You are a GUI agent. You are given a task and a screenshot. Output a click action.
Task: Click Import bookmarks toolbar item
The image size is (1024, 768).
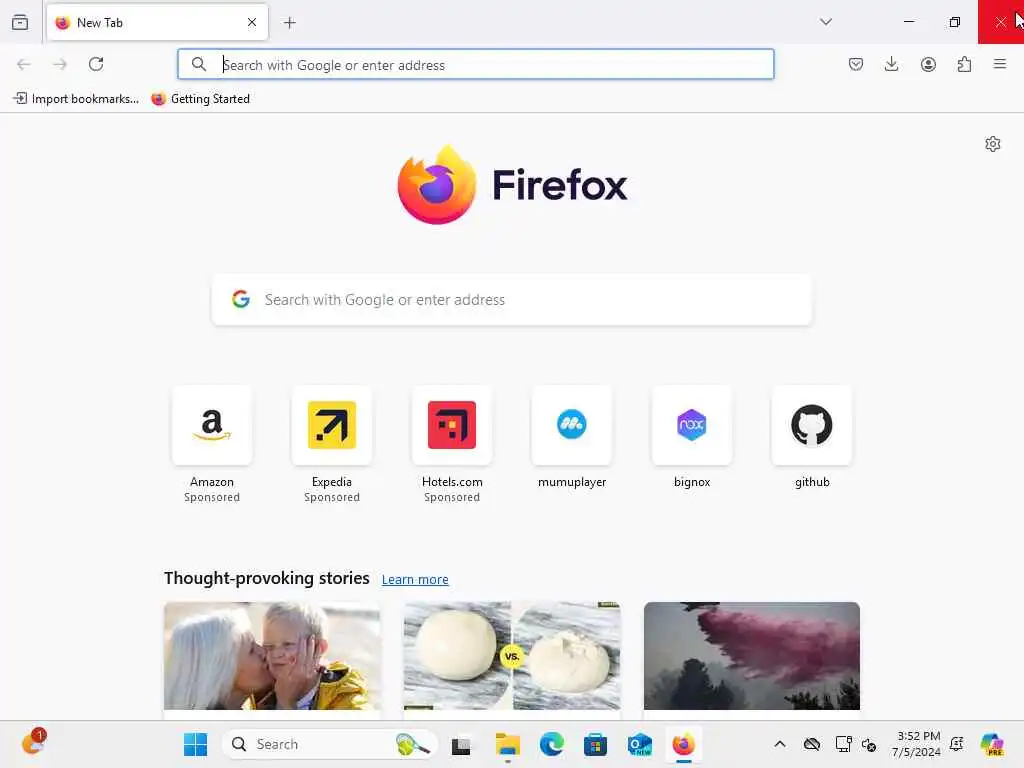coord(76,99)
